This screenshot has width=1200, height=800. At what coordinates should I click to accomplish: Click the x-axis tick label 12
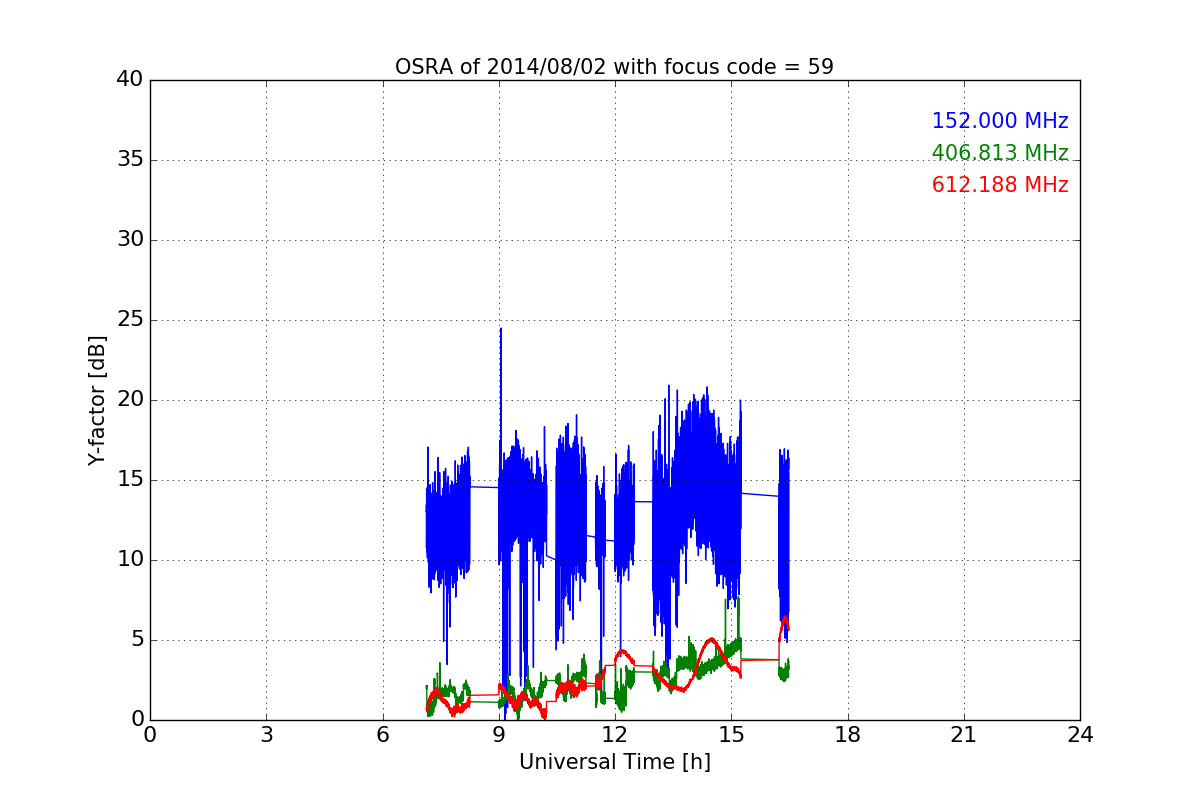615,735
